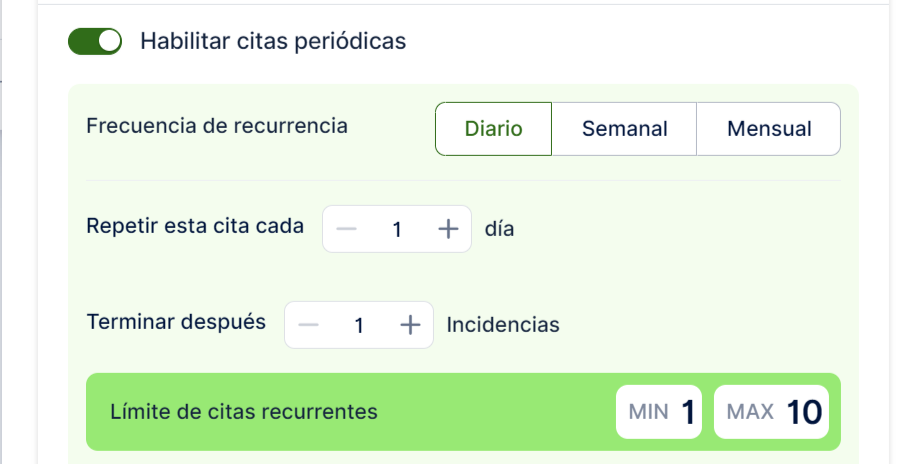Disable the Habilitar citas periódicas toggle
Screen dimensions: 911x464
(95, 41)
